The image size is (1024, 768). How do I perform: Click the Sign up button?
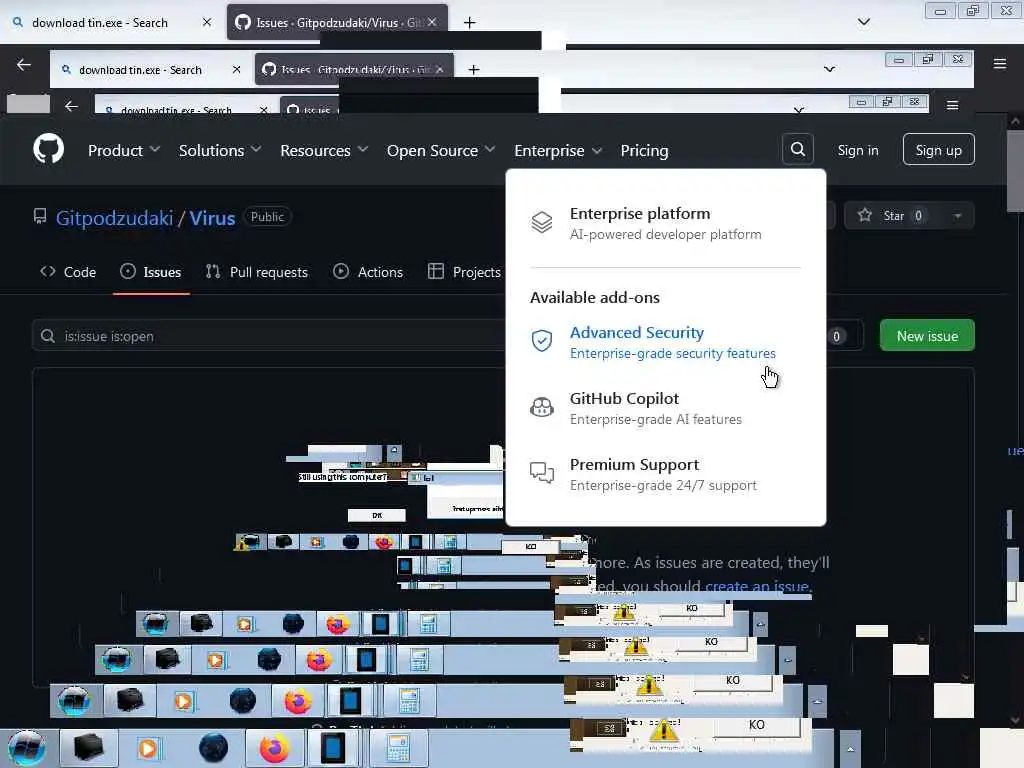tap(938, 150)
